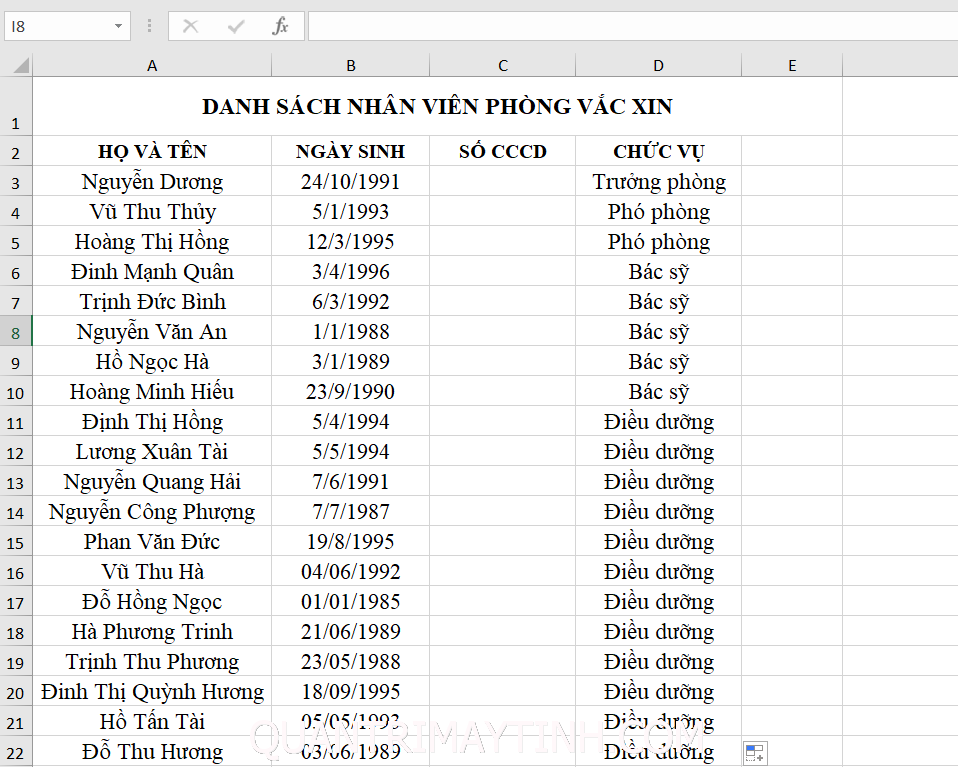958x767 pixels.
Task: Select cell with Đỗ Hồng Ngọc
Action: click(x=152, y=601)
